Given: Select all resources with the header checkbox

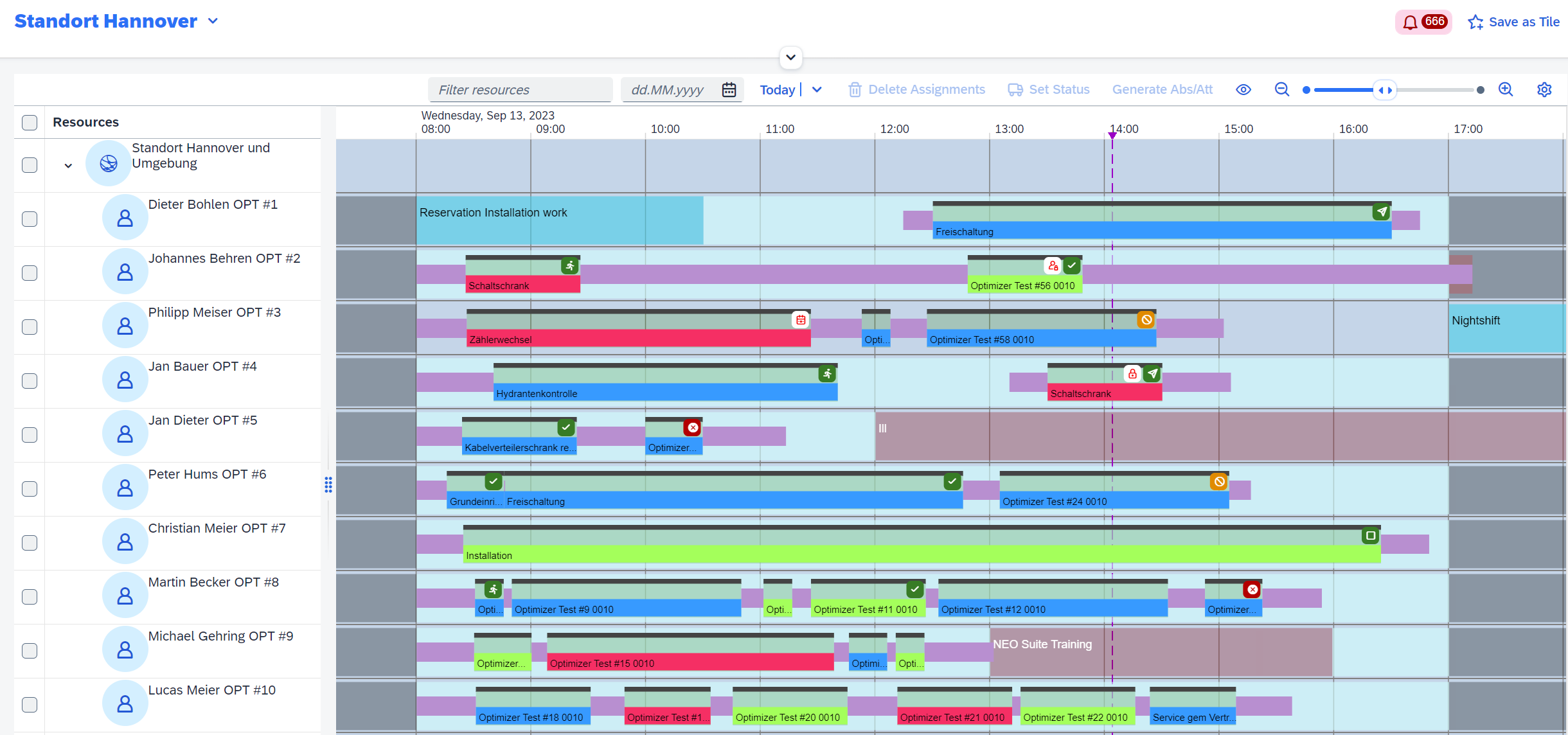Looking at the screenshot, I should tap(30, 123).
